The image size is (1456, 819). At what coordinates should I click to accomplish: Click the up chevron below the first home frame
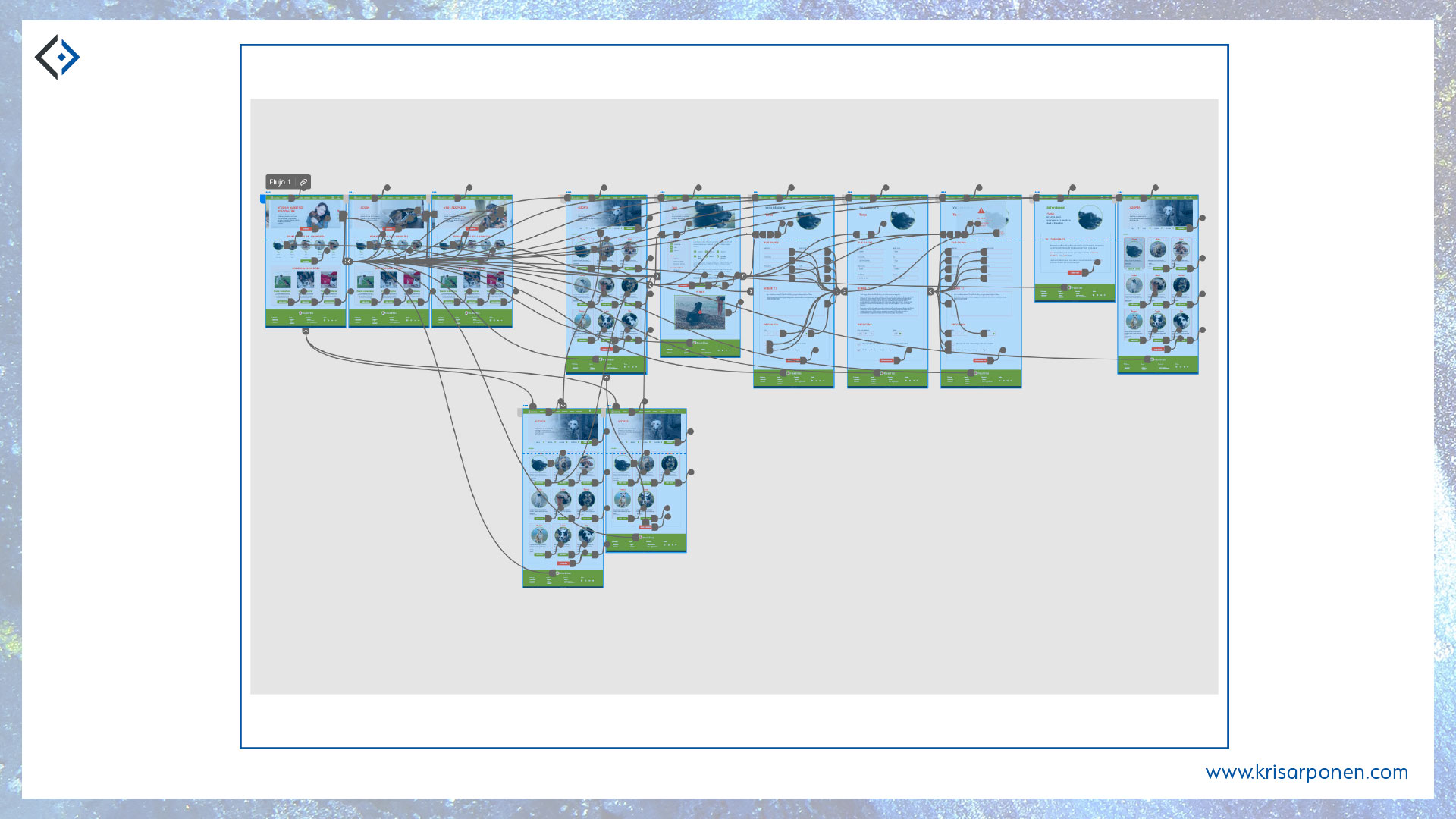[x=306, y=331]
